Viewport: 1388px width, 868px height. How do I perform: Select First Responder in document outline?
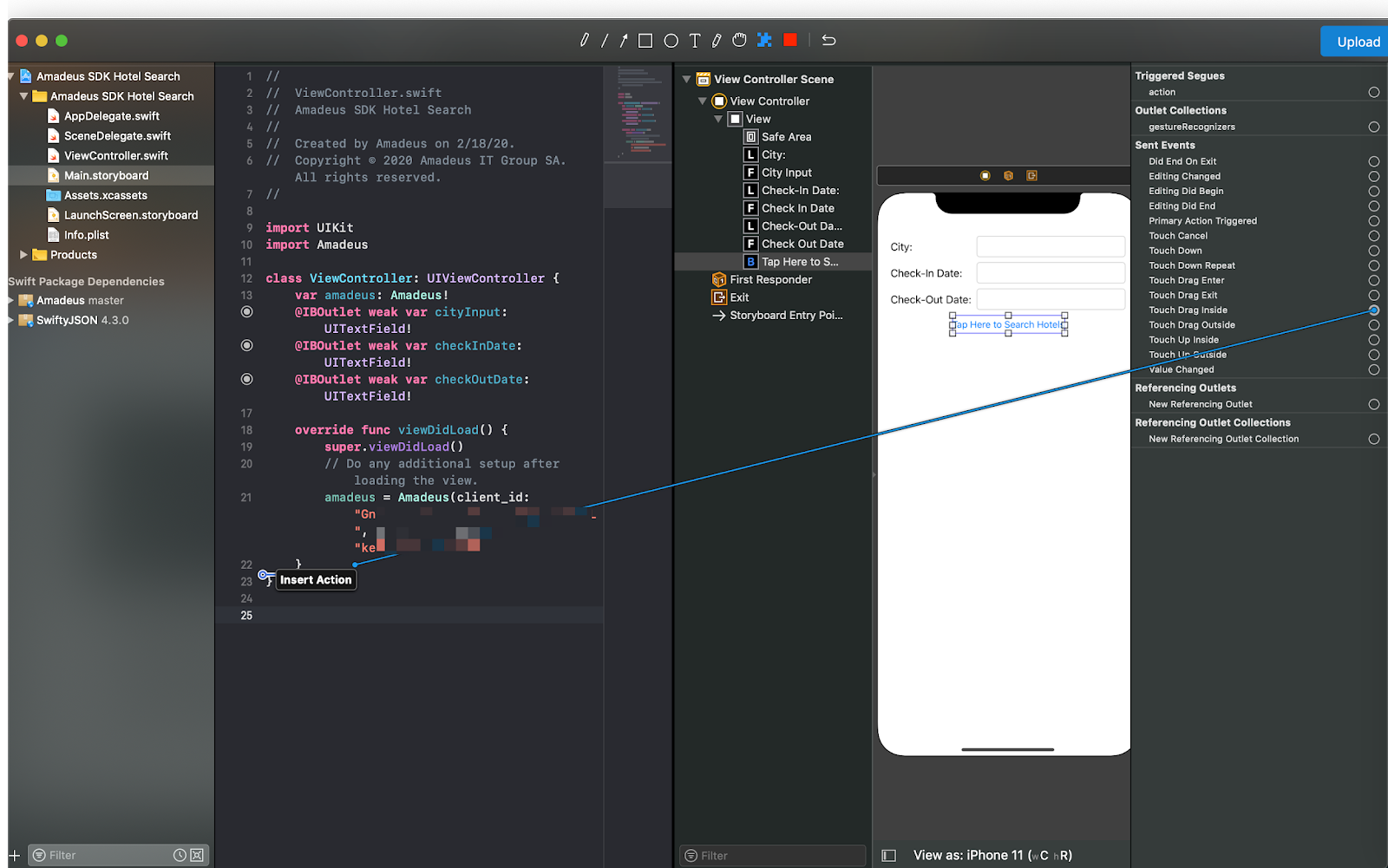771,279
